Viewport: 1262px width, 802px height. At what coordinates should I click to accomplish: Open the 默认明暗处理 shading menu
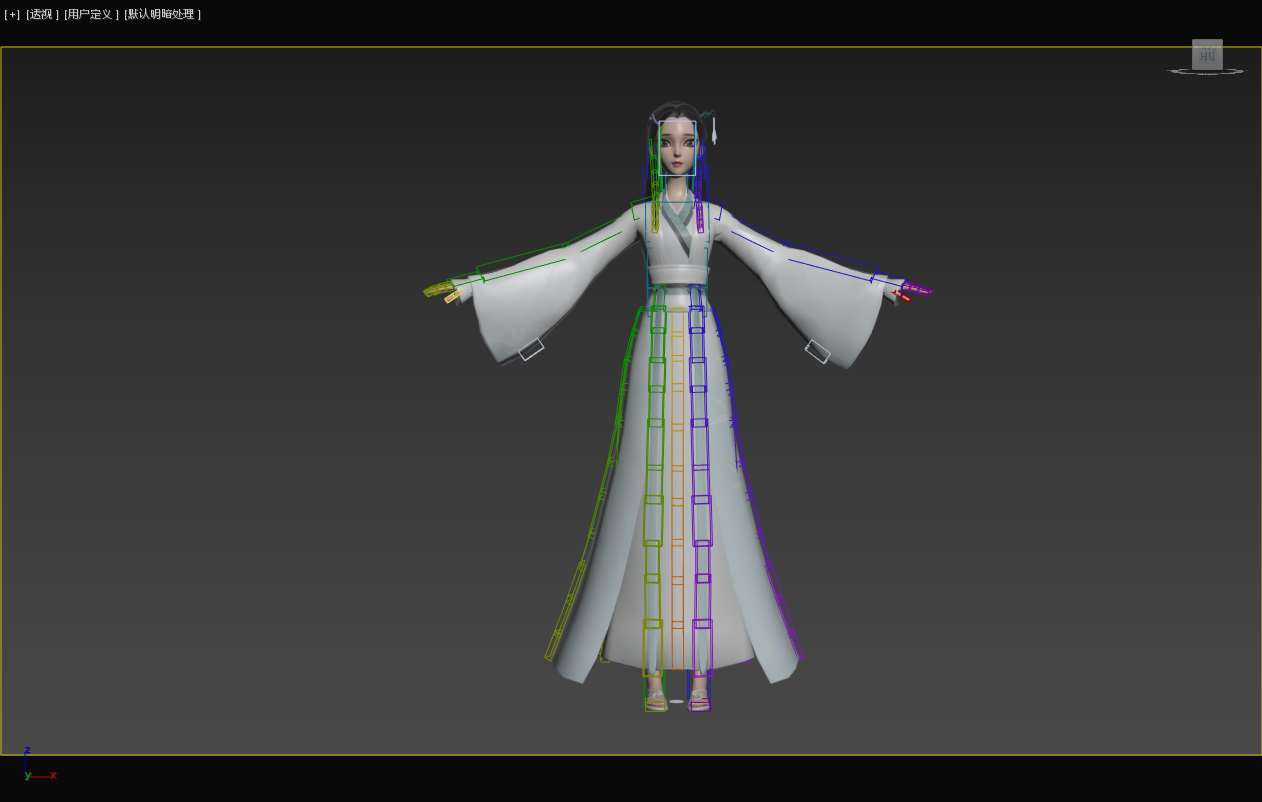(162, 14)
